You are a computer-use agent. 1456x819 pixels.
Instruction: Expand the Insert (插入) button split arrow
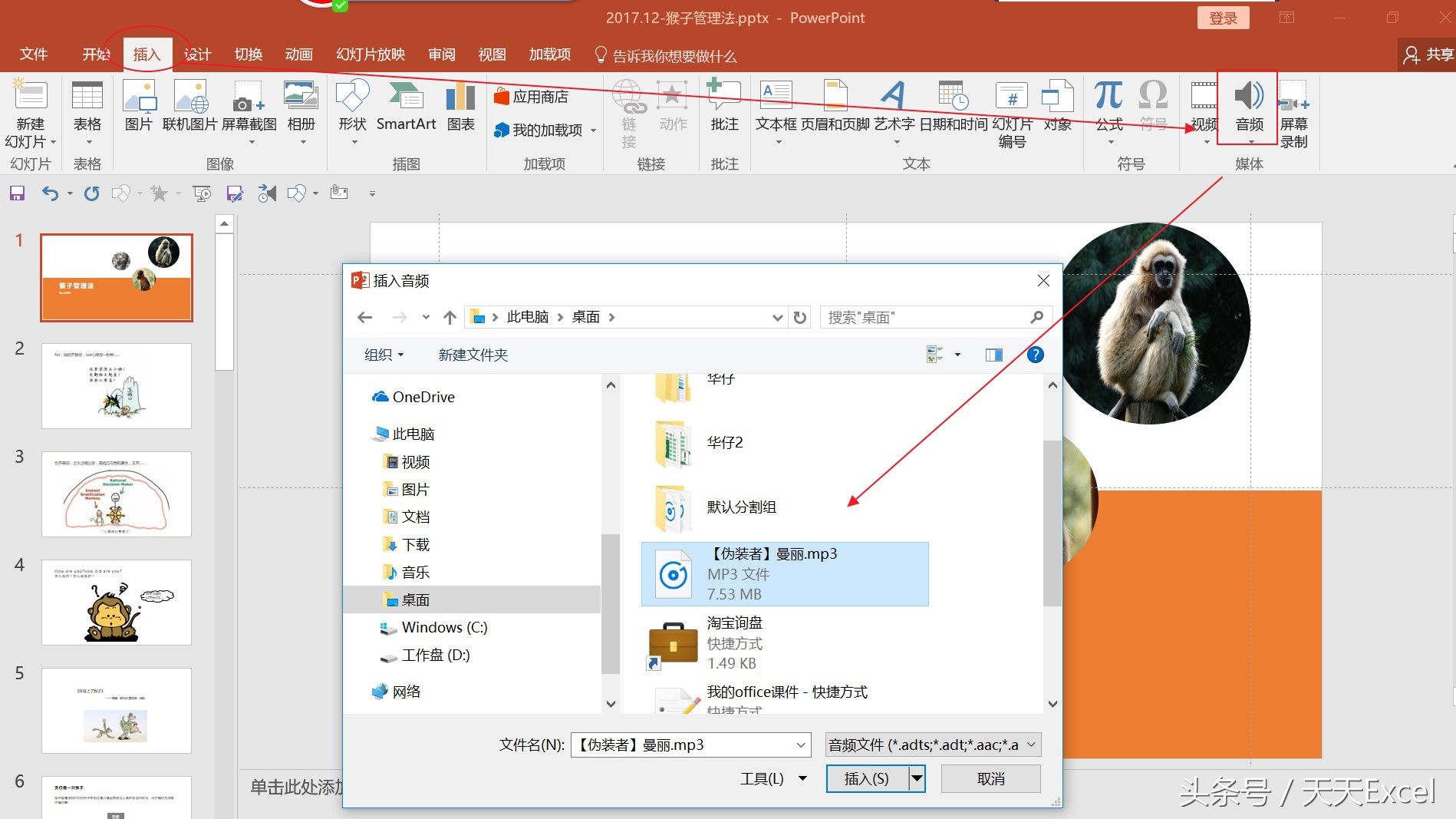coord(916,778)
